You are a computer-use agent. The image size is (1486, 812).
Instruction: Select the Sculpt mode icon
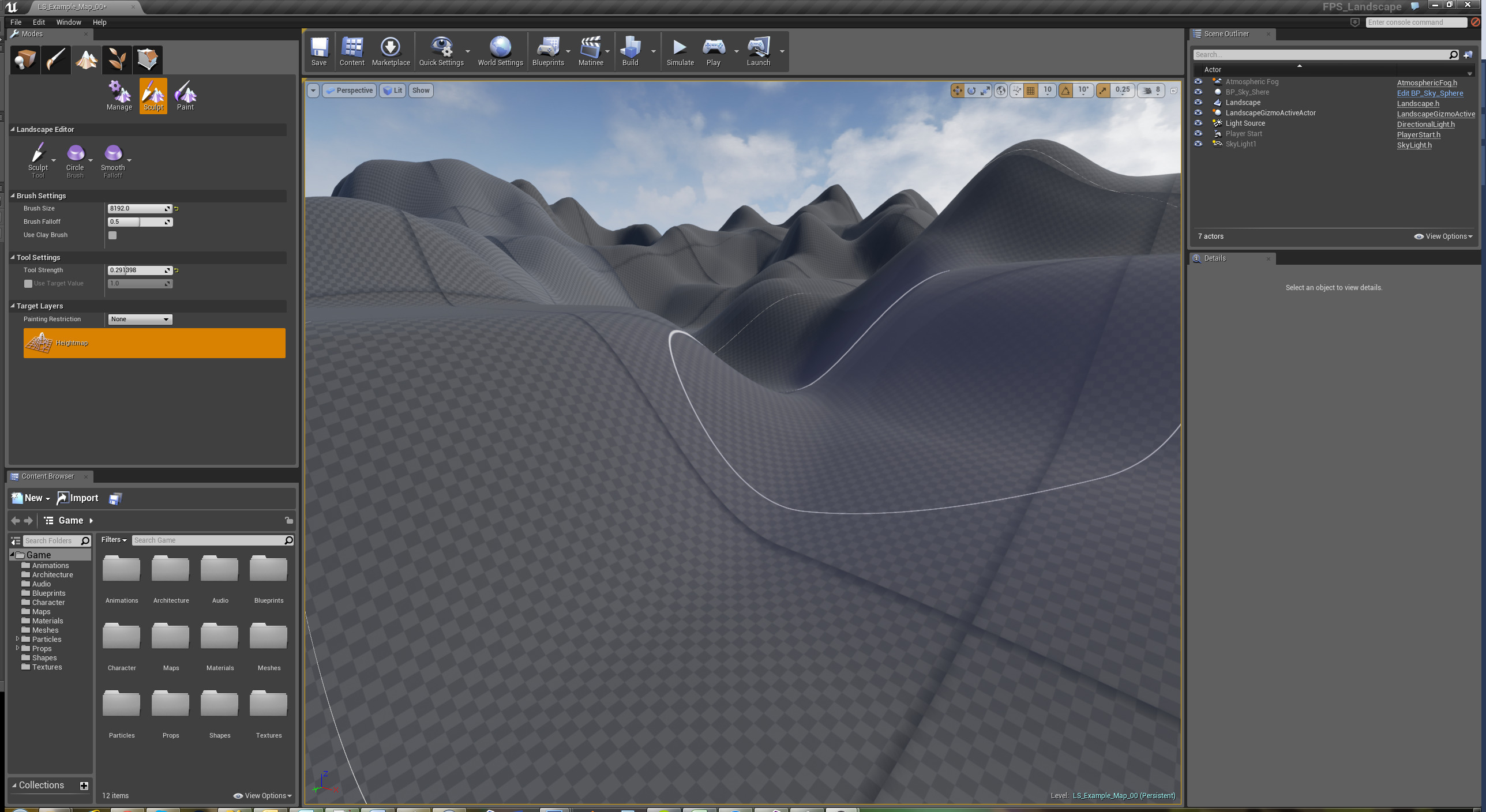pos(153,95)
